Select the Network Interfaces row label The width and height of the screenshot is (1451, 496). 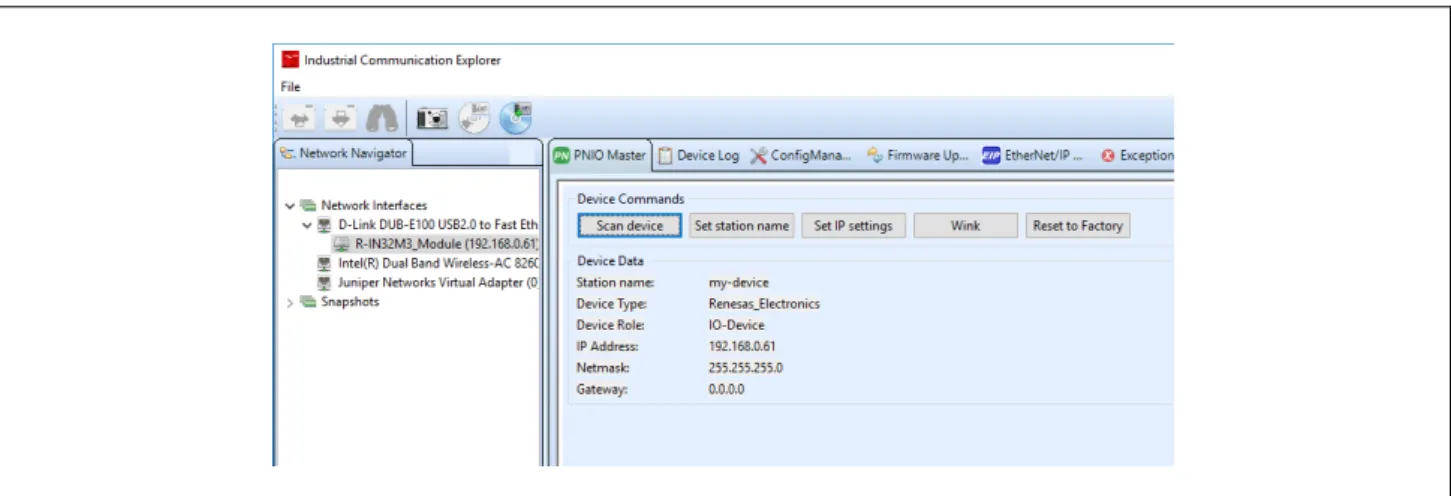pyautogui.click(x=374, y=206)
